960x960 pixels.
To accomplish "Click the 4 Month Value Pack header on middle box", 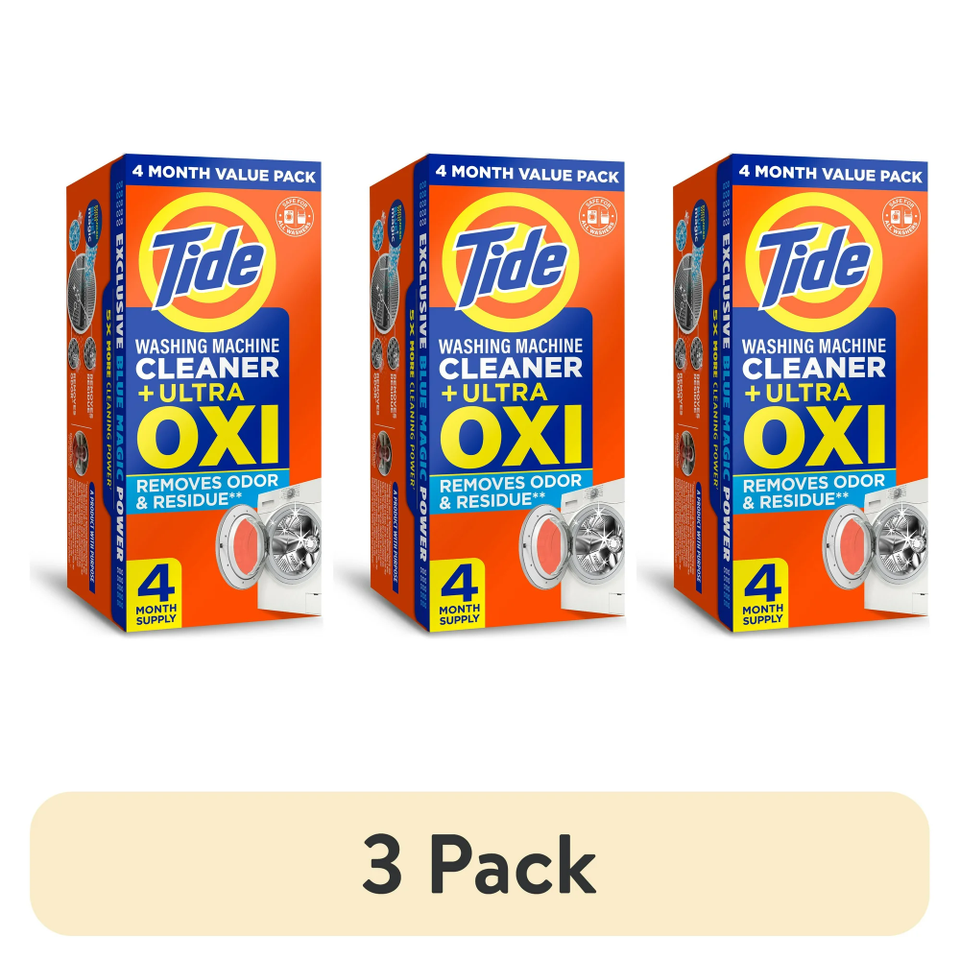I will (527, 173).
